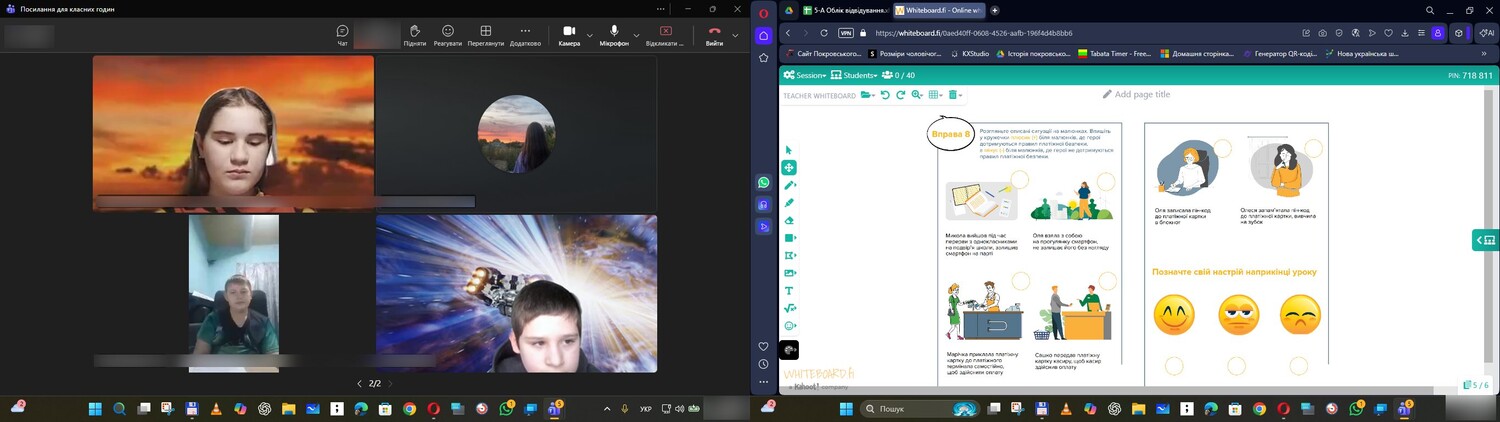The image size is (1500, 422).
Task: Mute the microphone in Teams
Action: point(614,35)
